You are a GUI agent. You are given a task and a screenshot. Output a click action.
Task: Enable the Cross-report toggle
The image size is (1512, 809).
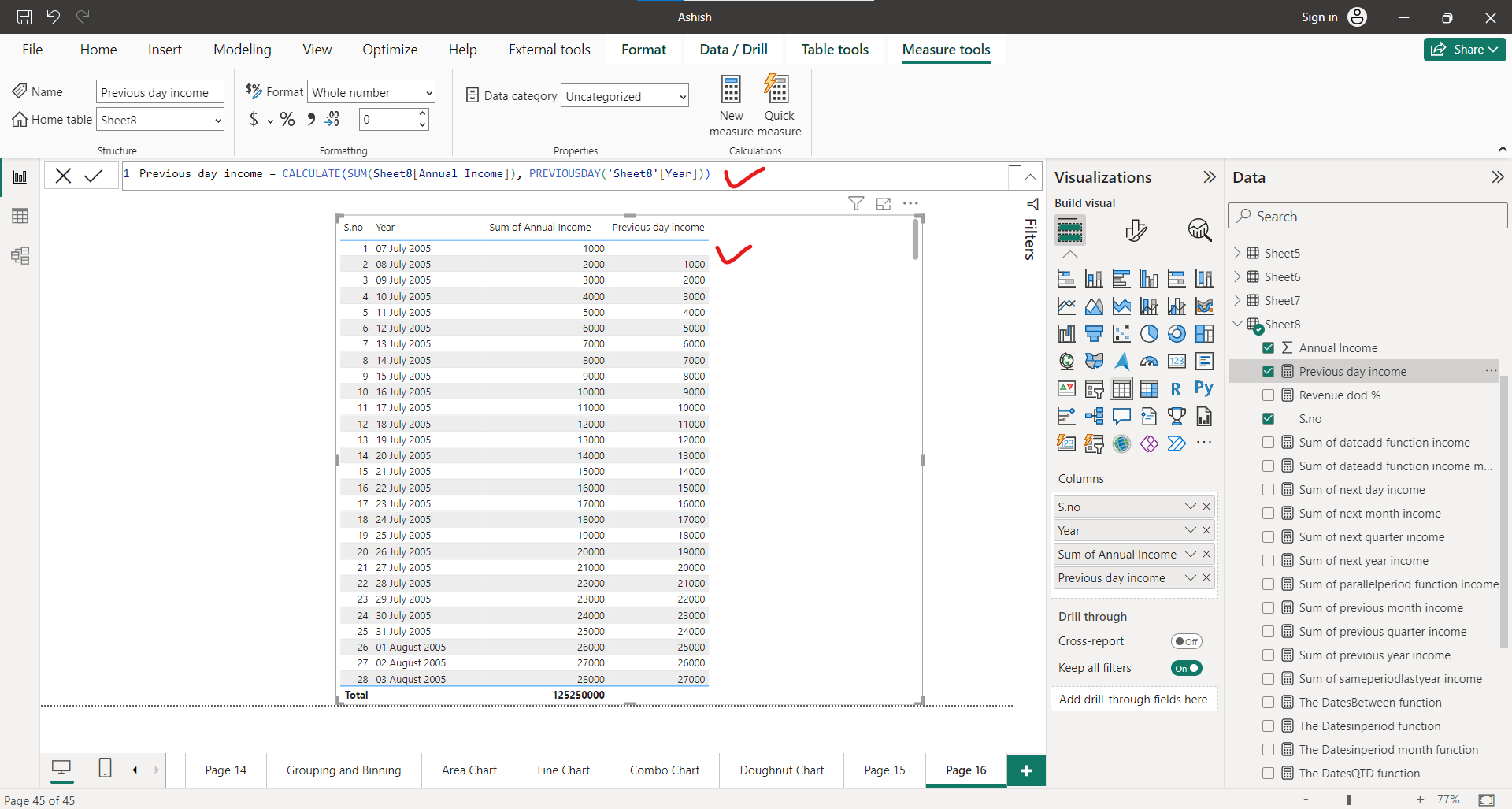(1187, 640)
